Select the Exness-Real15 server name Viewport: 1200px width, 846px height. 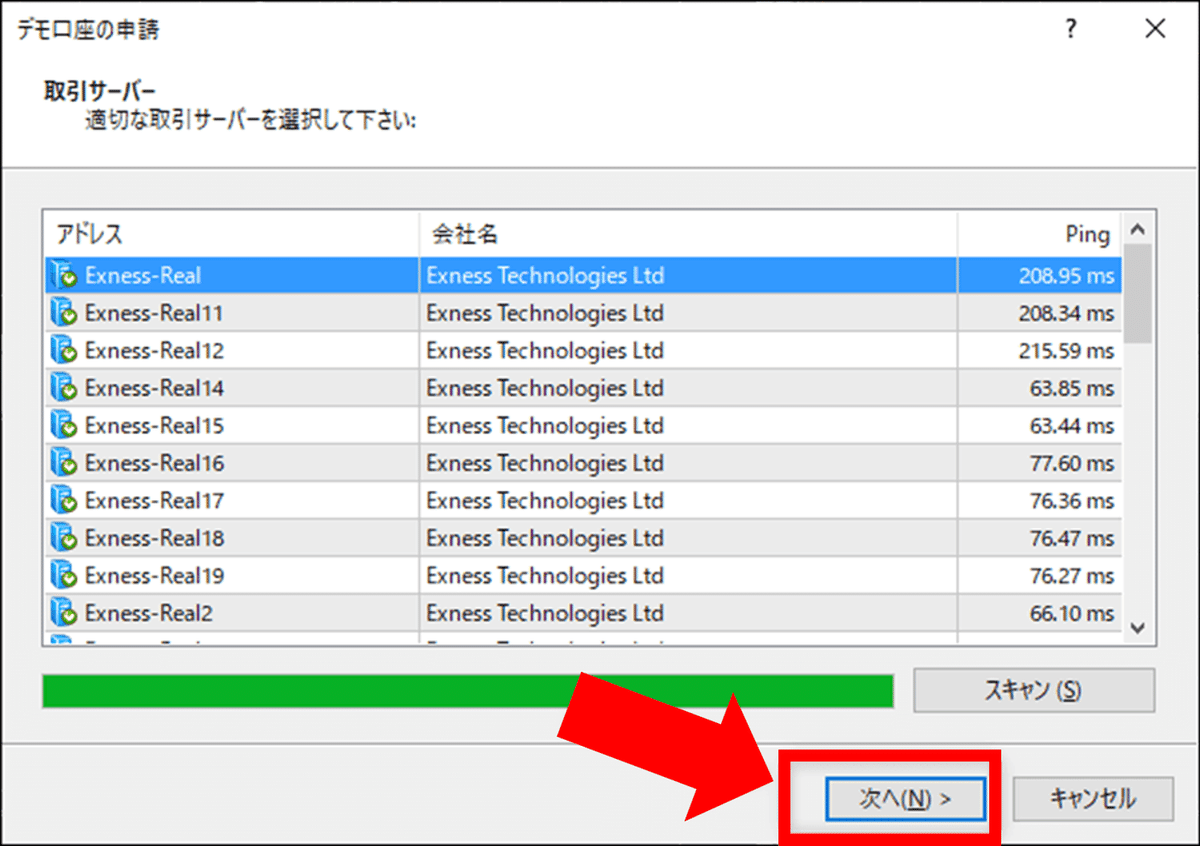pos(154,426)
